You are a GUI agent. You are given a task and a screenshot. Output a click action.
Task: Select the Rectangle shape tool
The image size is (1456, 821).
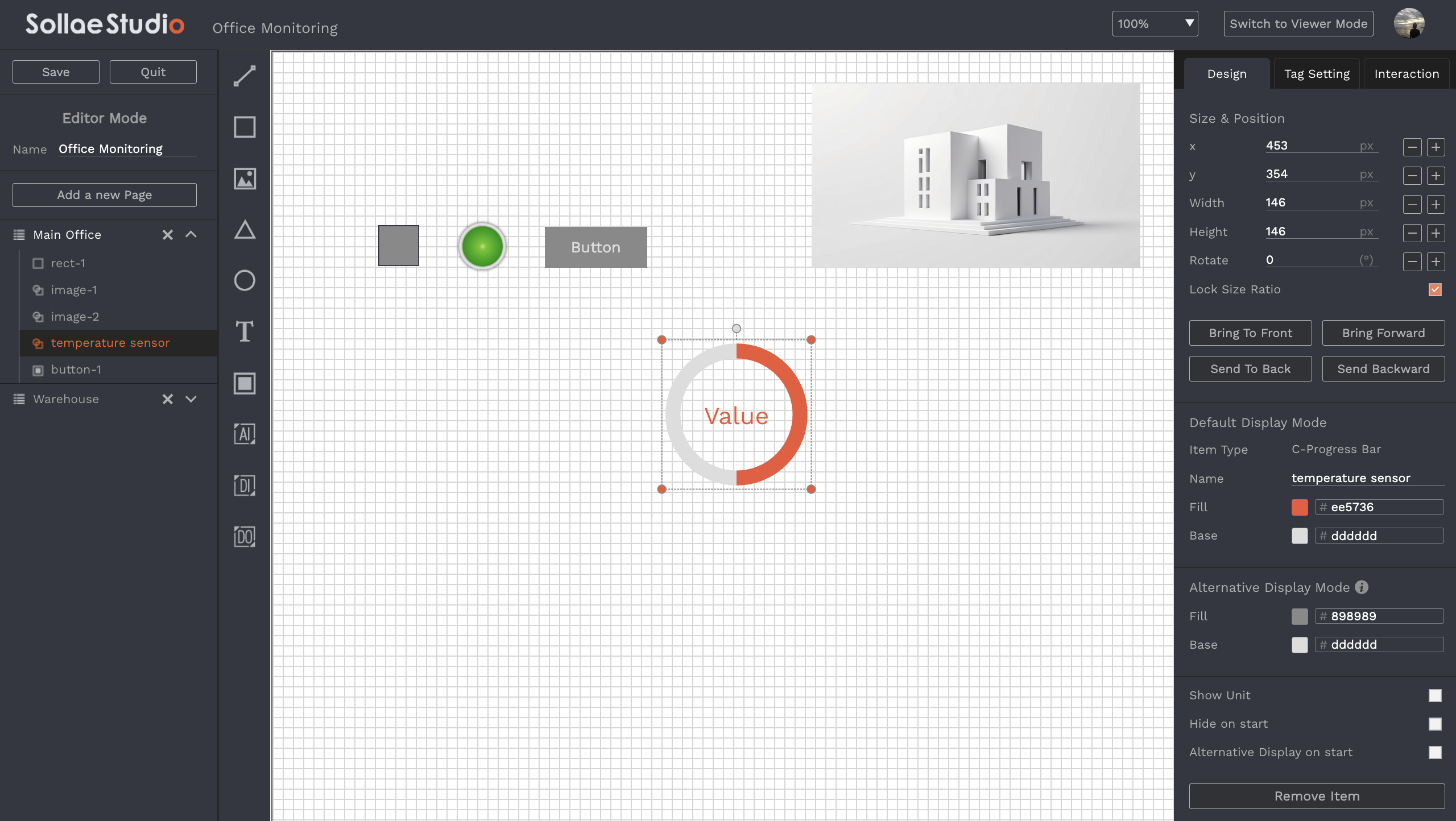pos(244,127)
